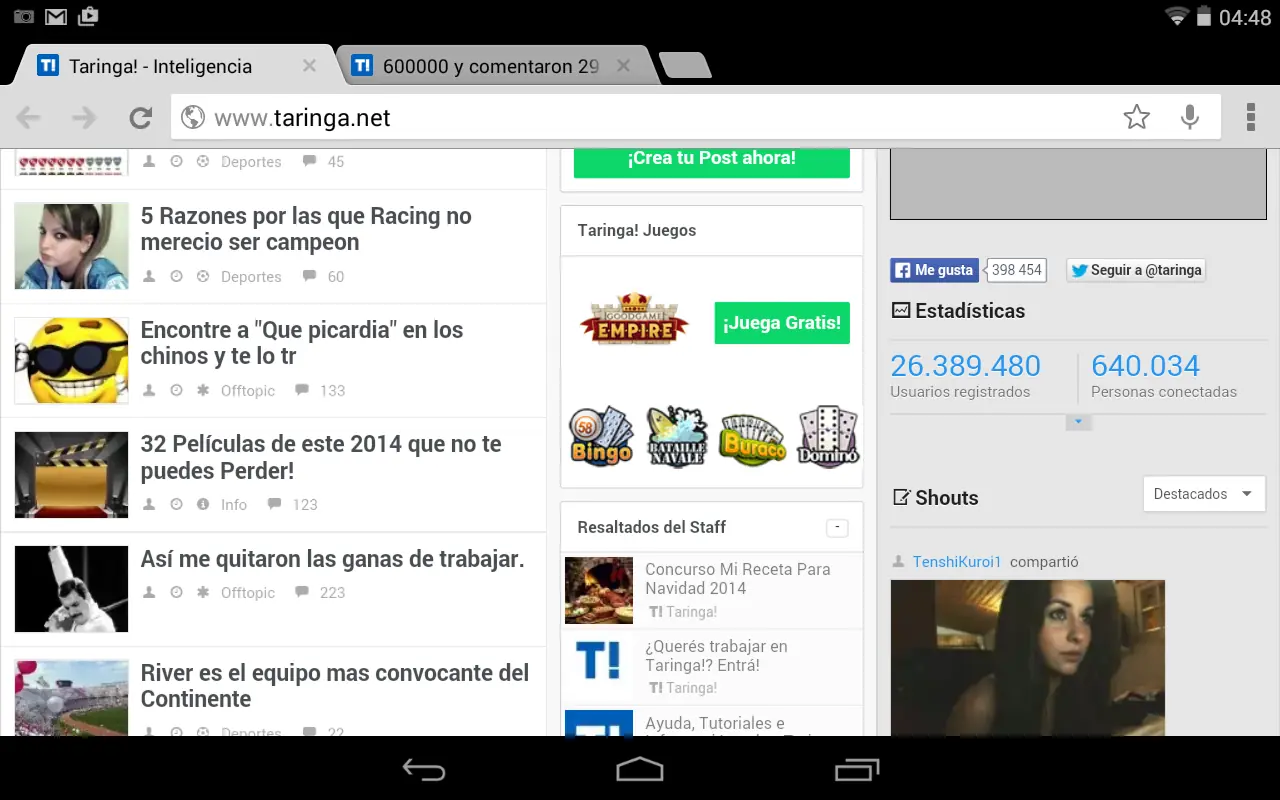Tap Android recent apps button
The image size is (1280, 800).
[x=857, y=769]
